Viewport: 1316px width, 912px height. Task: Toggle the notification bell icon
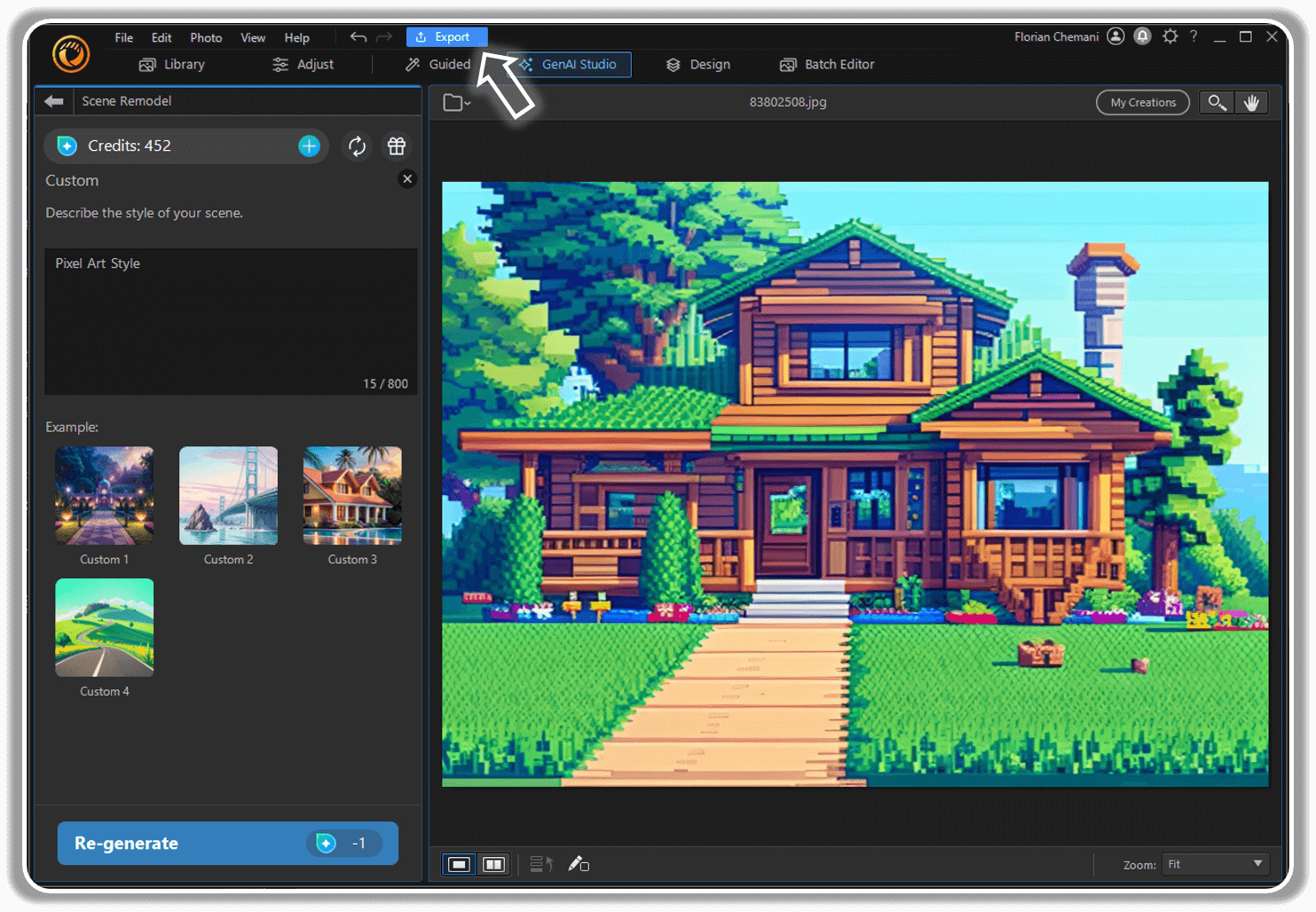(x=1142, y=35)
